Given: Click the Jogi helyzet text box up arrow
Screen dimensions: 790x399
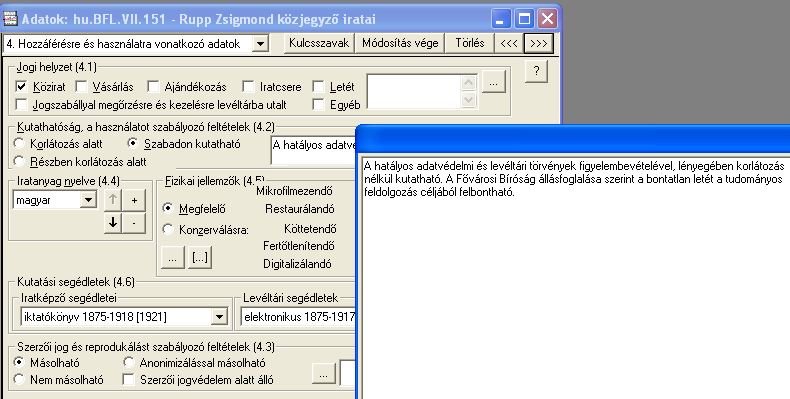Looking at the screenshot, I should [x=469, y=83].
